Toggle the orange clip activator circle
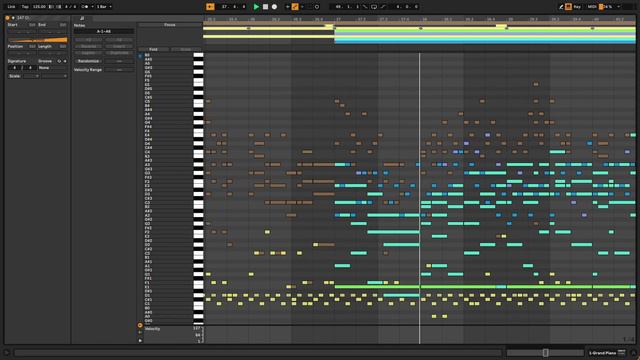640x360 pixels. pos(7,18)
